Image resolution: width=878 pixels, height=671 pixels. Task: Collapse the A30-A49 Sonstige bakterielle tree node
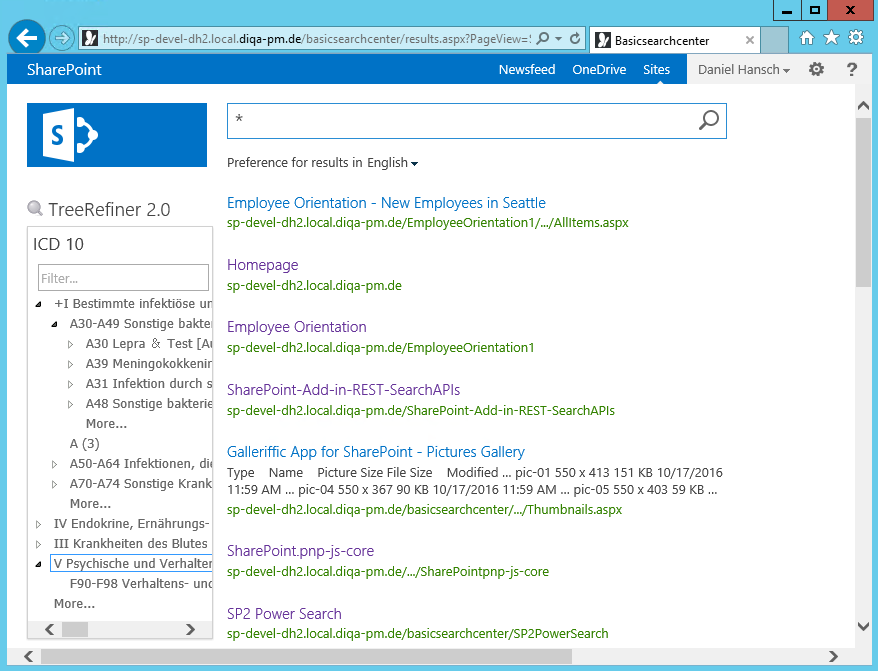pos(55,324)
